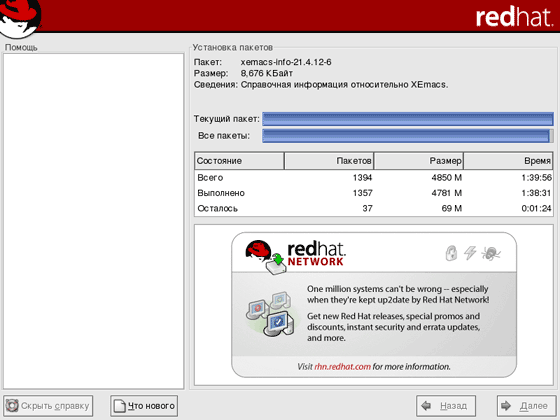Click the Текущий пакет progress bar
Image resolution: width=560 pixels, height=420 pixels.
(408, 119)
